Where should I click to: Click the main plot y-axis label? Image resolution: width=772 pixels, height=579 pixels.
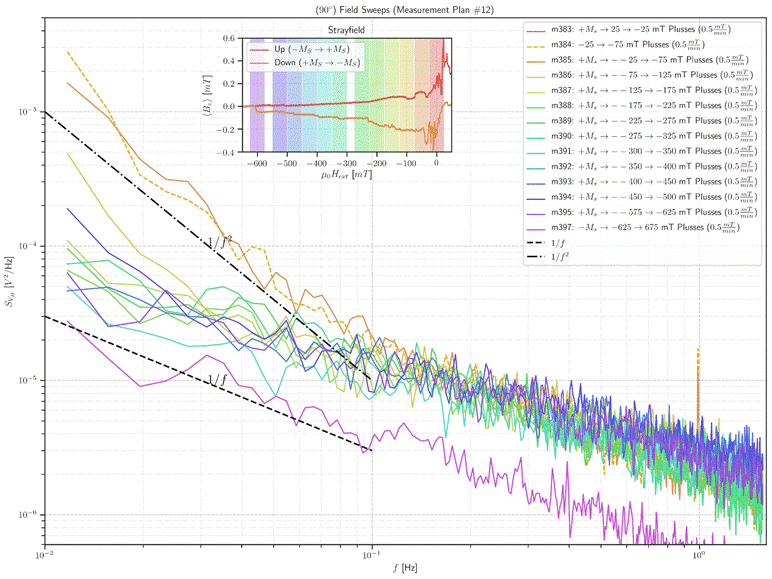[x=11, y=292]
